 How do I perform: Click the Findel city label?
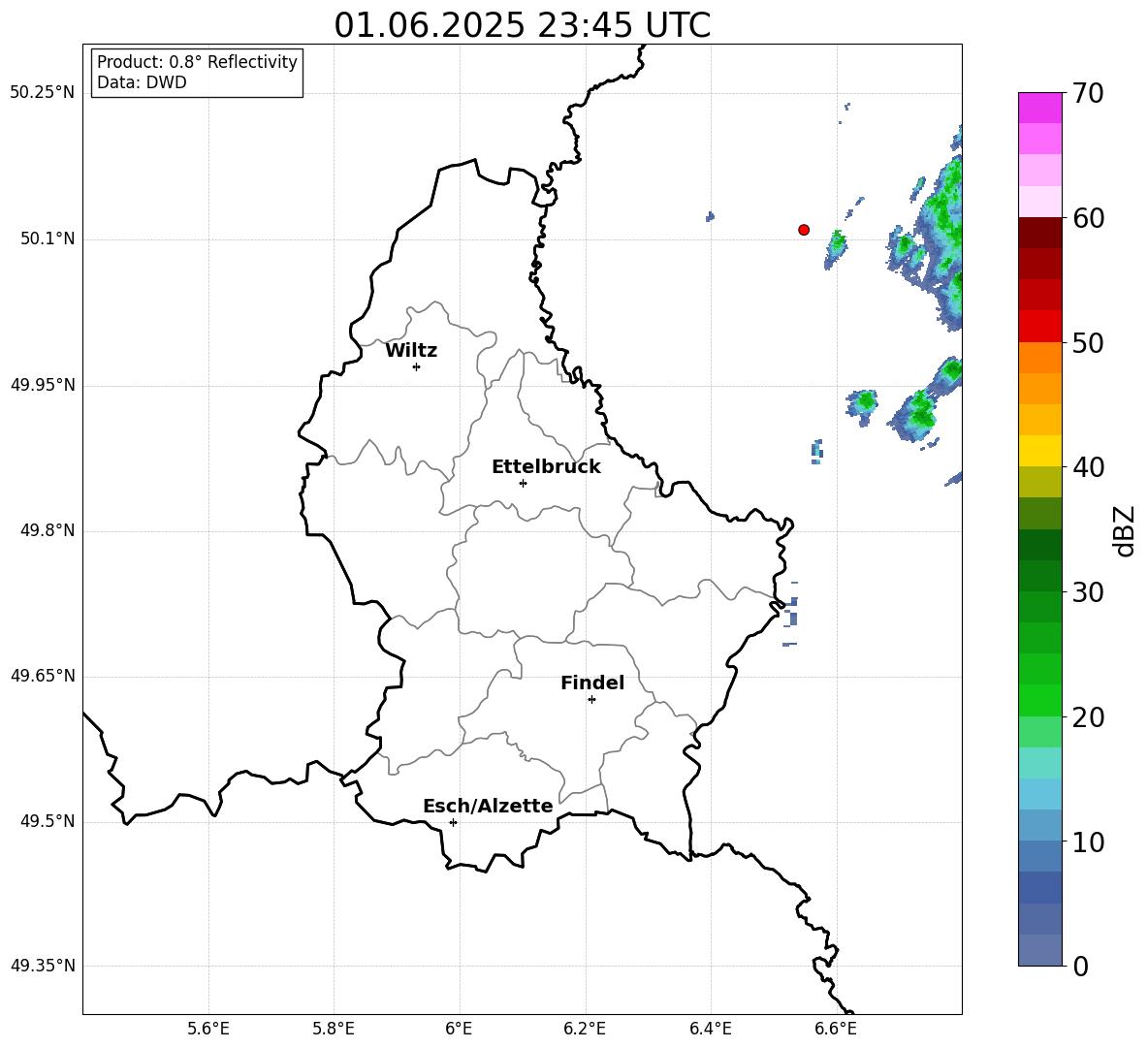(x=592, y=683)
